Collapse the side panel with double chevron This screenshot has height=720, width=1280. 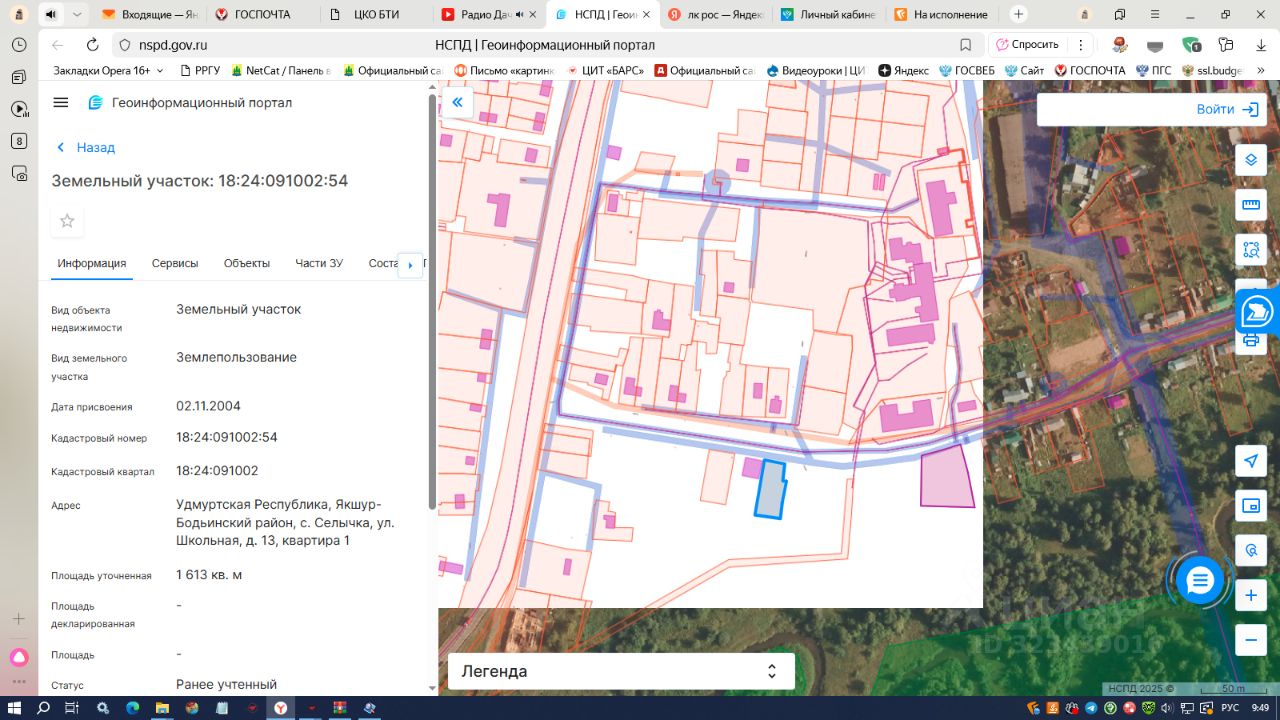pos(457,102)
